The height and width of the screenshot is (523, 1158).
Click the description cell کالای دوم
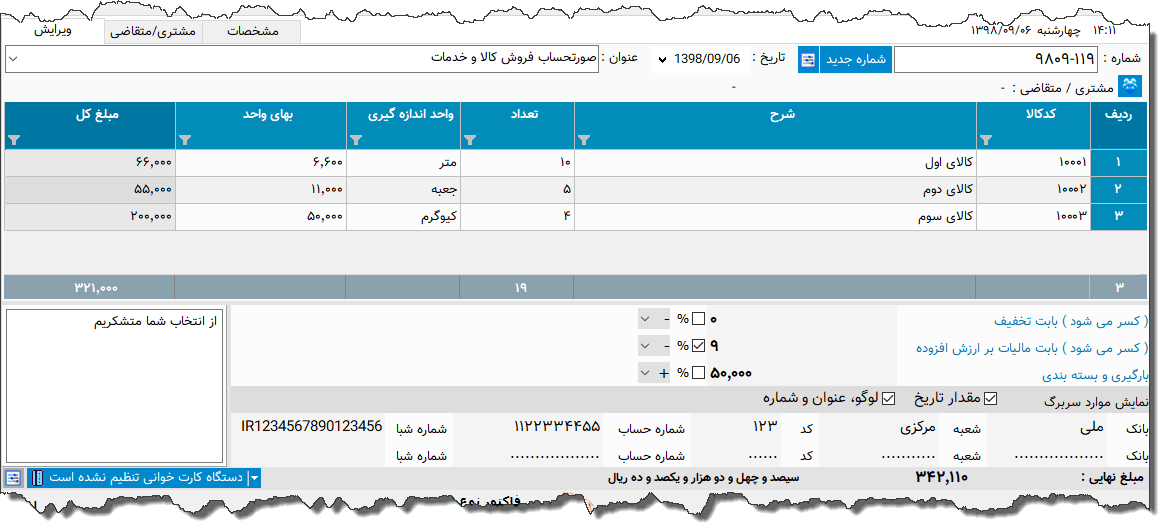point(775,190)
